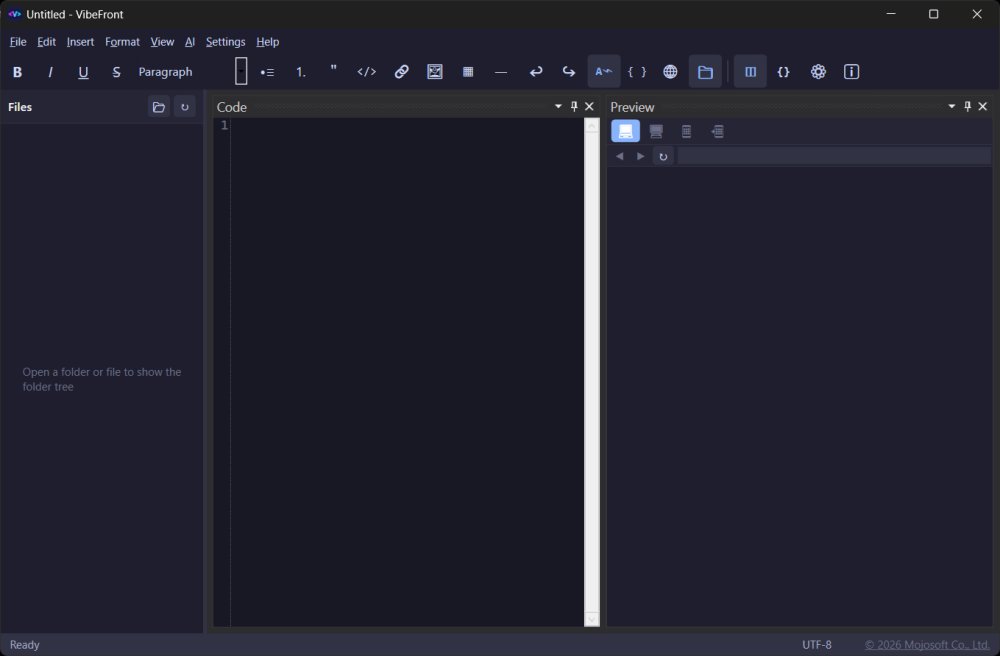Open the Format menu
This screenshot has height=656, width=1000.
tap(122, 42)
